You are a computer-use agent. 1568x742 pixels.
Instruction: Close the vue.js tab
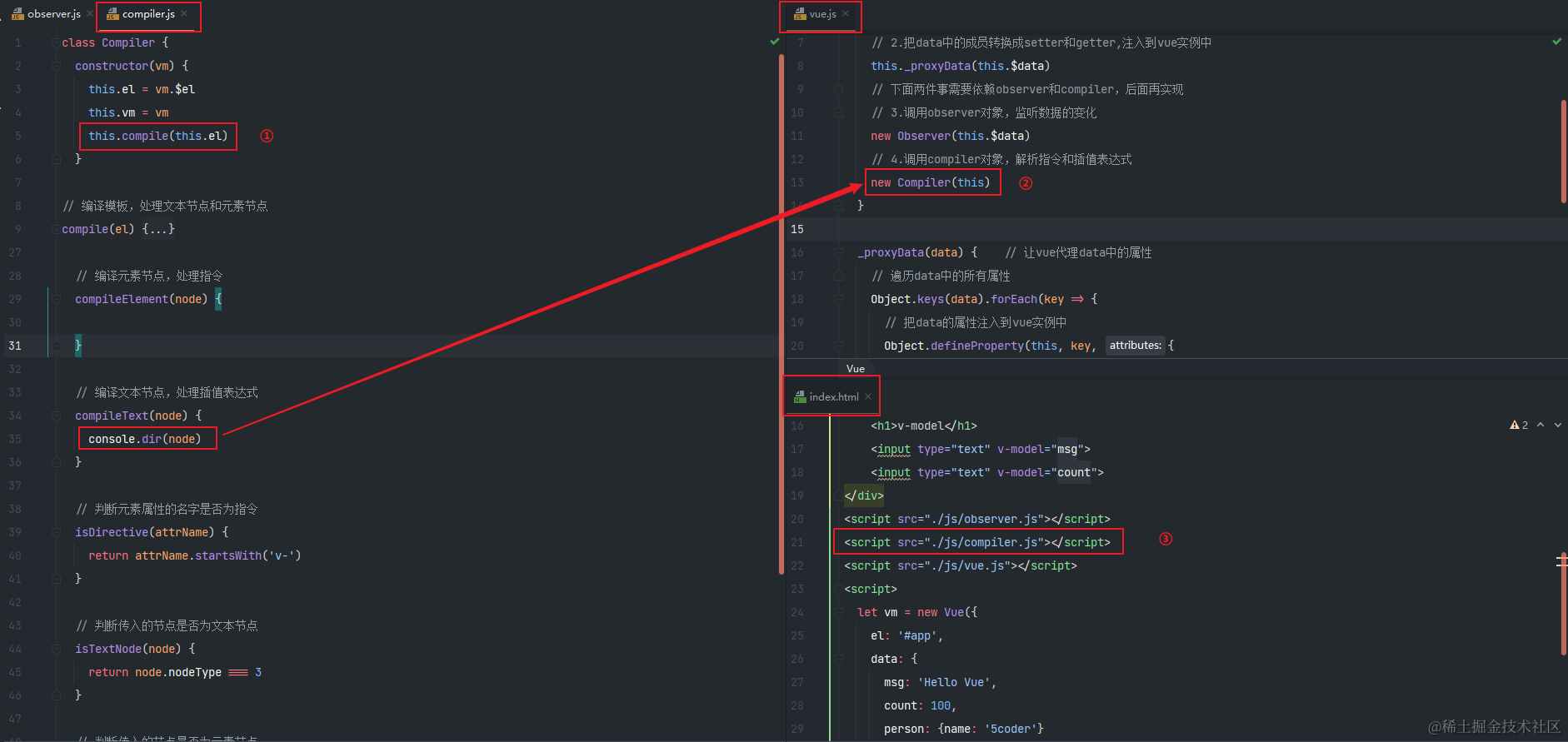pyautogui.click(x=846, y=14)
